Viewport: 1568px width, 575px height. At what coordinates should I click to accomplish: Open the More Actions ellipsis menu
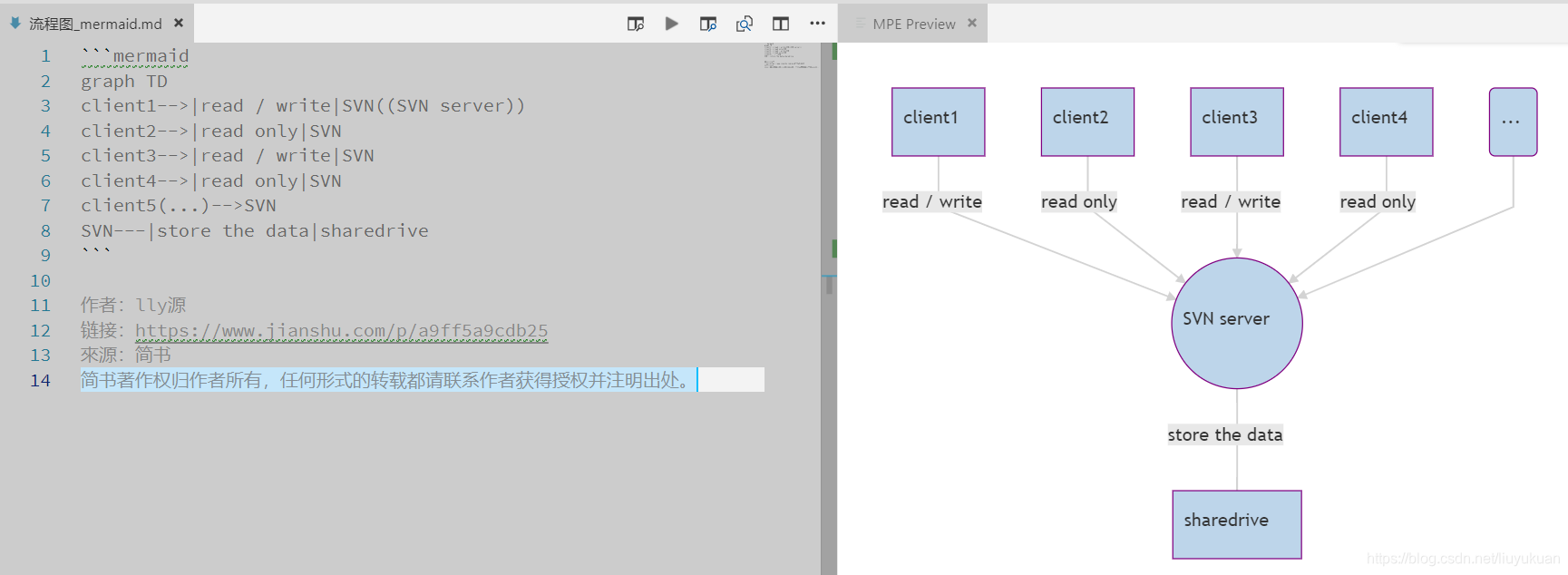(x=817, y=24)
